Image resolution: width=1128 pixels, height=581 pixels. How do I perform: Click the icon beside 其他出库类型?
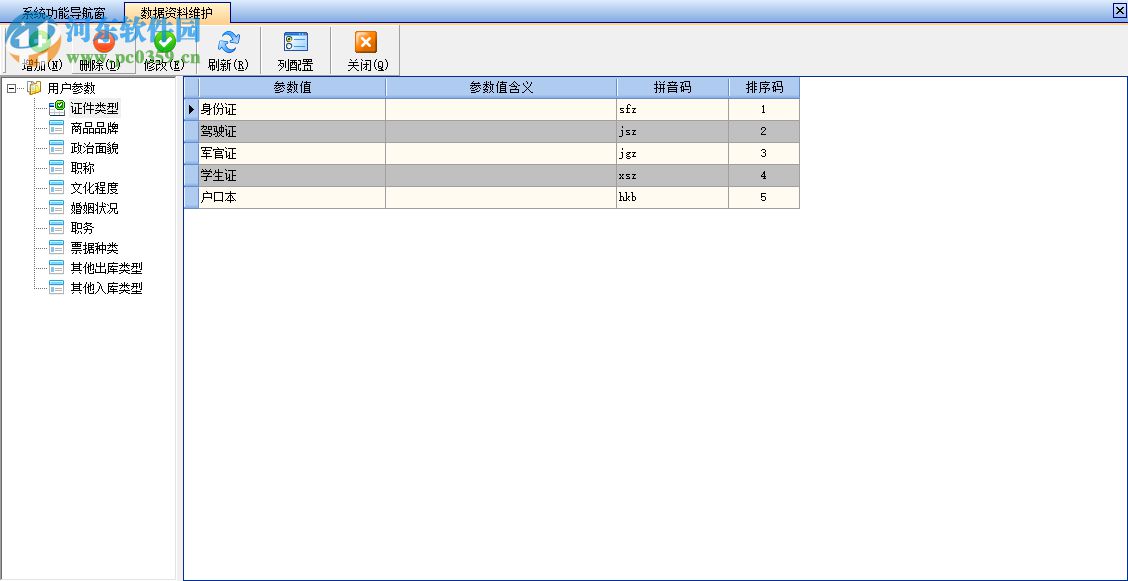(57, 268)
